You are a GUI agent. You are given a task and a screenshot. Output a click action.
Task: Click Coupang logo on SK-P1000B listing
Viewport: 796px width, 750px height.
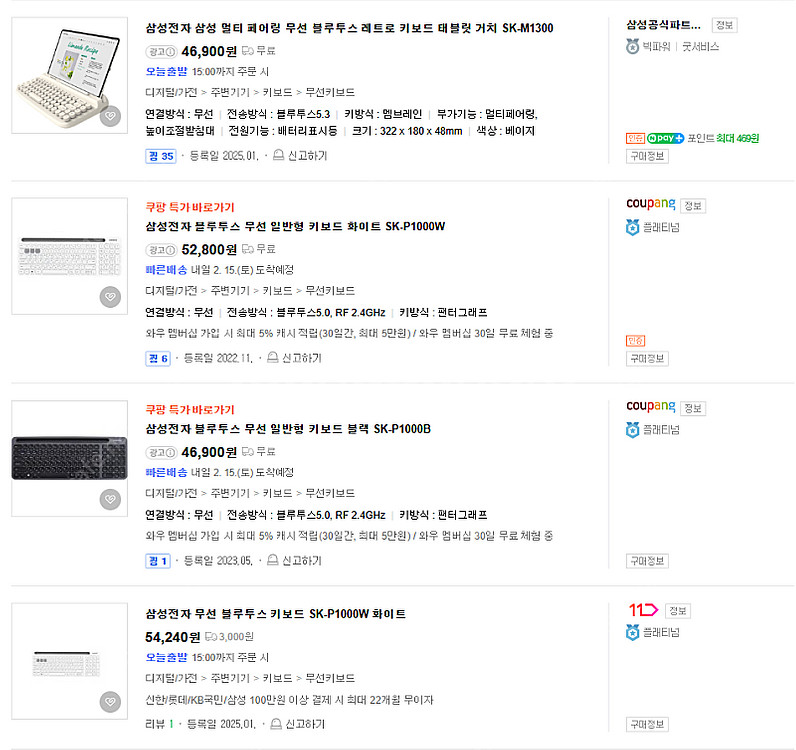click(x=651, y=407)
